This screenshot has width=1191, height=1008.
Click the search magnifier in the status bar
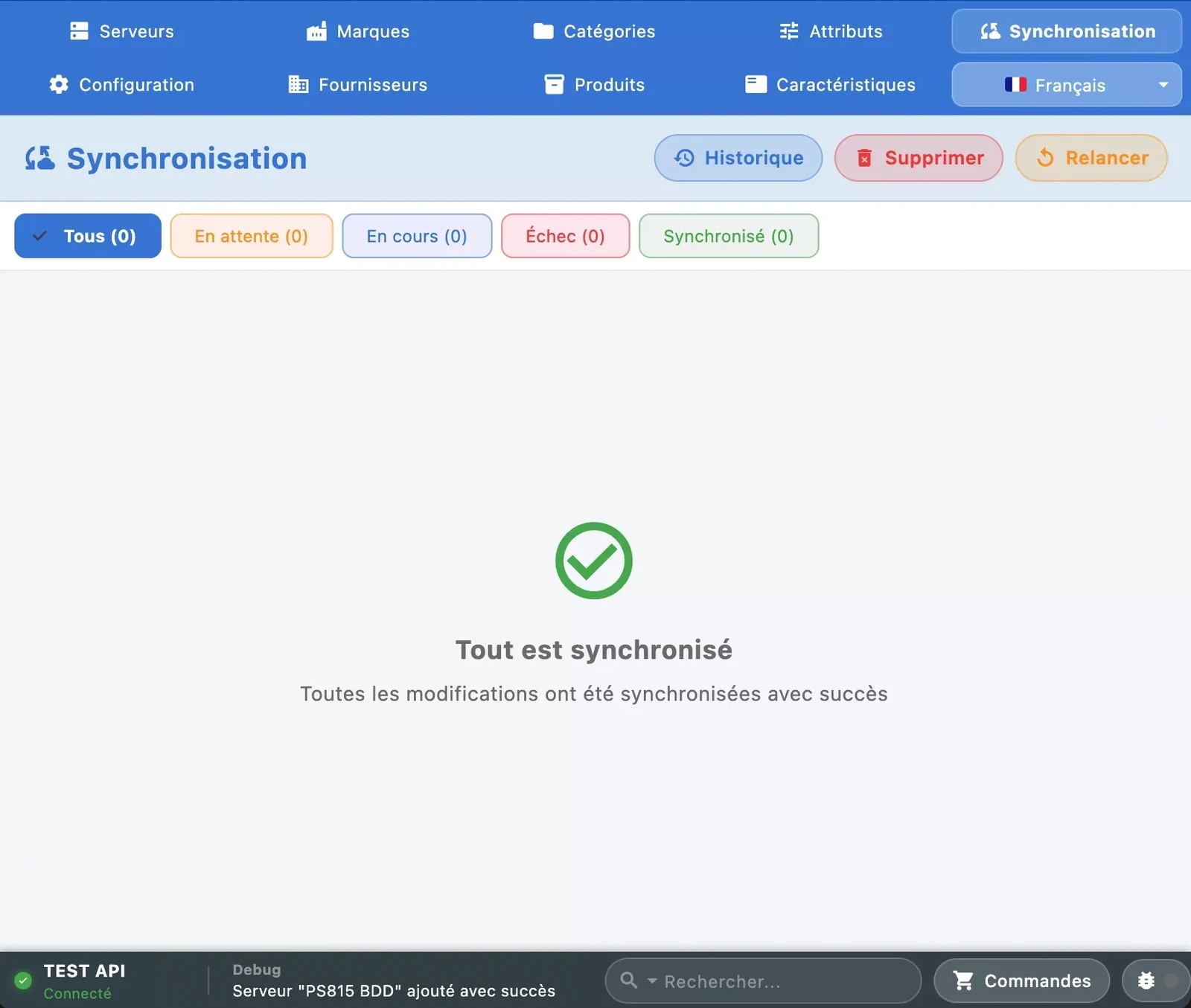coord(629,980)
